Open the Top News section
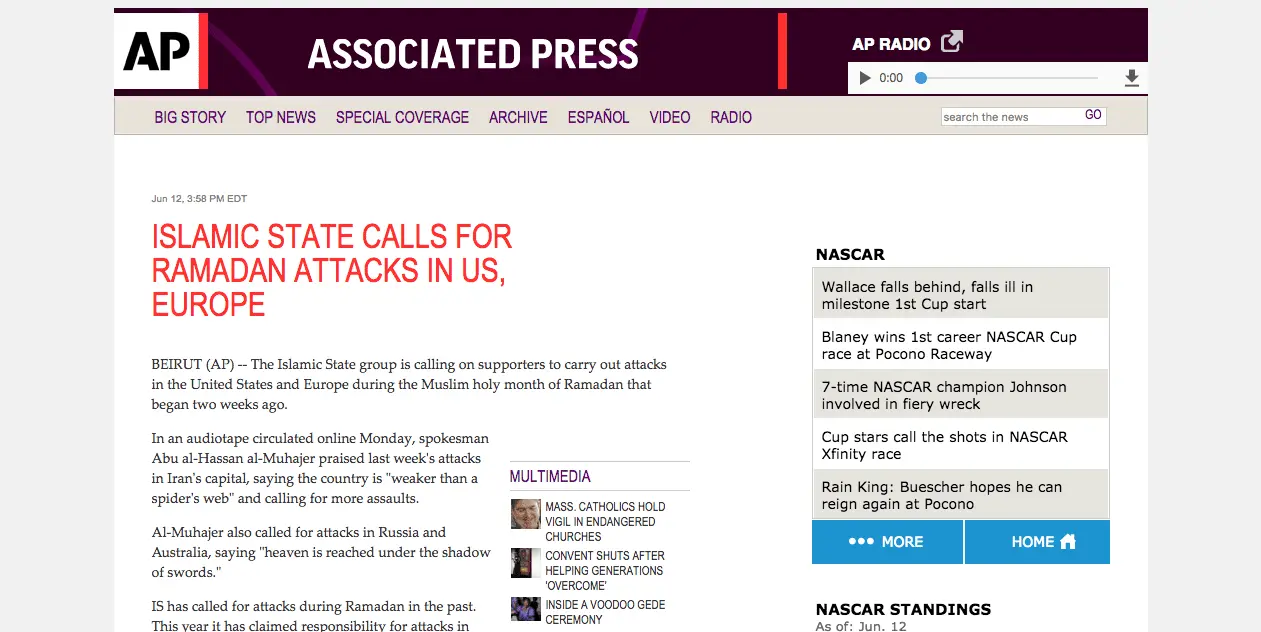The height and width of the screenshot is (632, 1261). pyautogui.click(x=281, y=117)
